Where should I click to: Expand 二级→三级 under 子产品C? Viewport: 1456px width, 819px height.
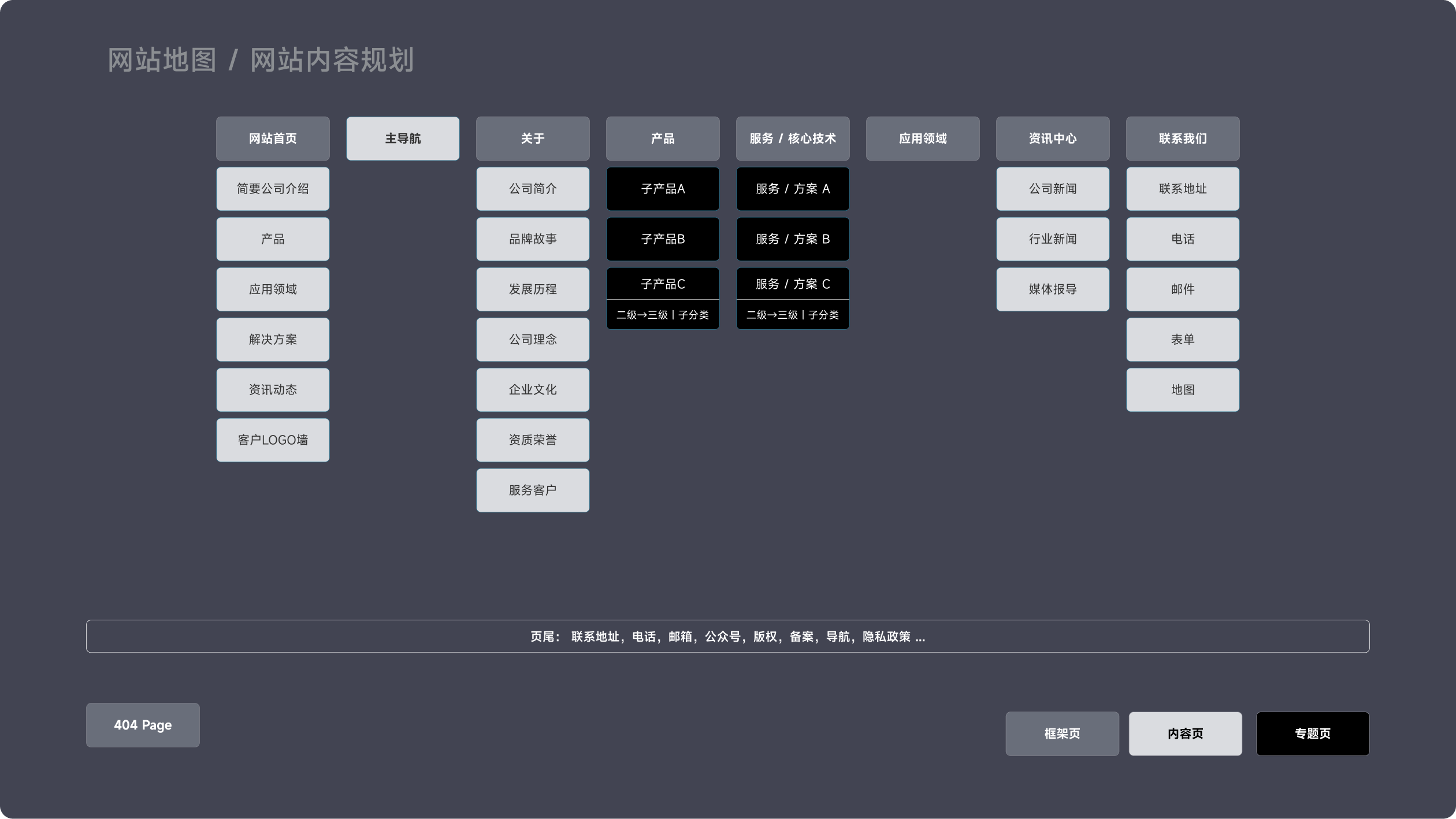(663, 315)
